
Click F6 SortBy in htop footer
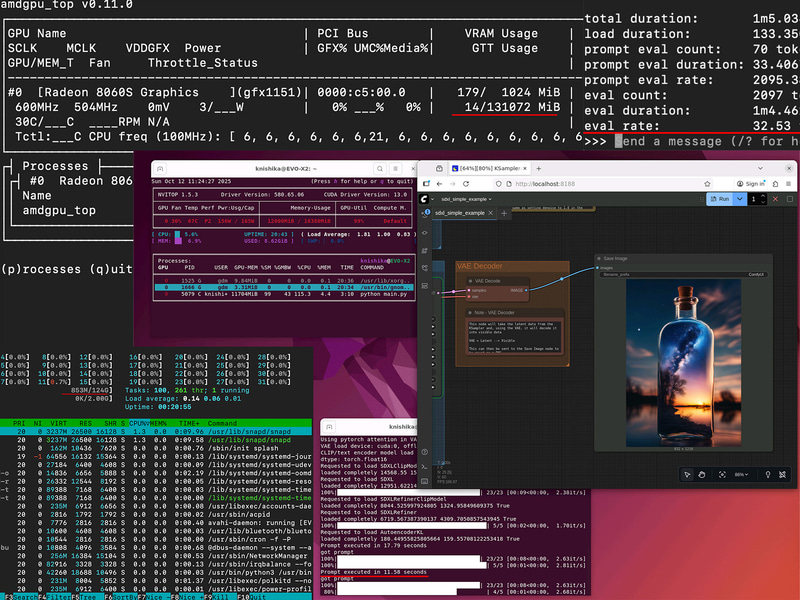click(121, 596)
